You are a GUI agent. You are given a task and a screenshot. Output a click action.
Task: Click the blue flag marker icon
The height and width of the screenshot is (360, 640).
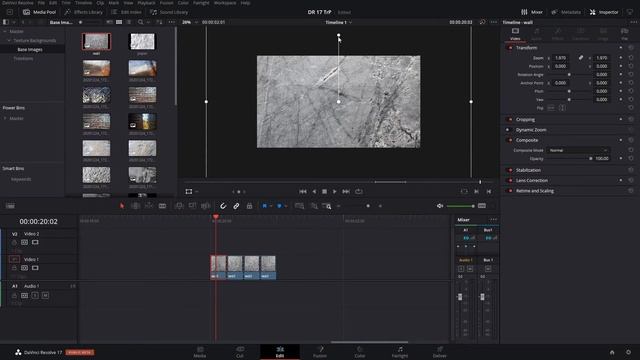264,206
